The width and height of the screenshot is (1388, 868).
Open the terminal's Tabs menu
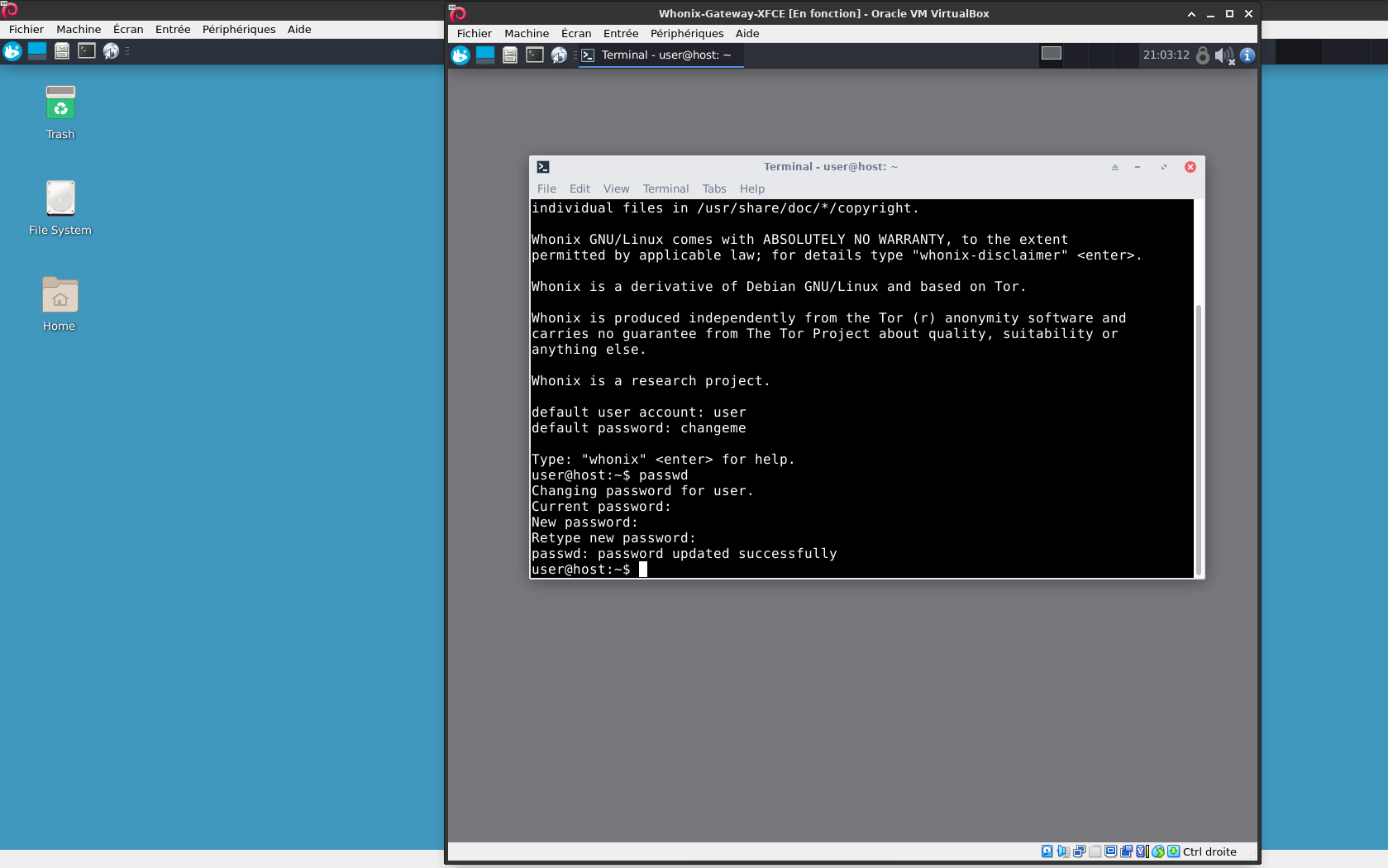714,188
